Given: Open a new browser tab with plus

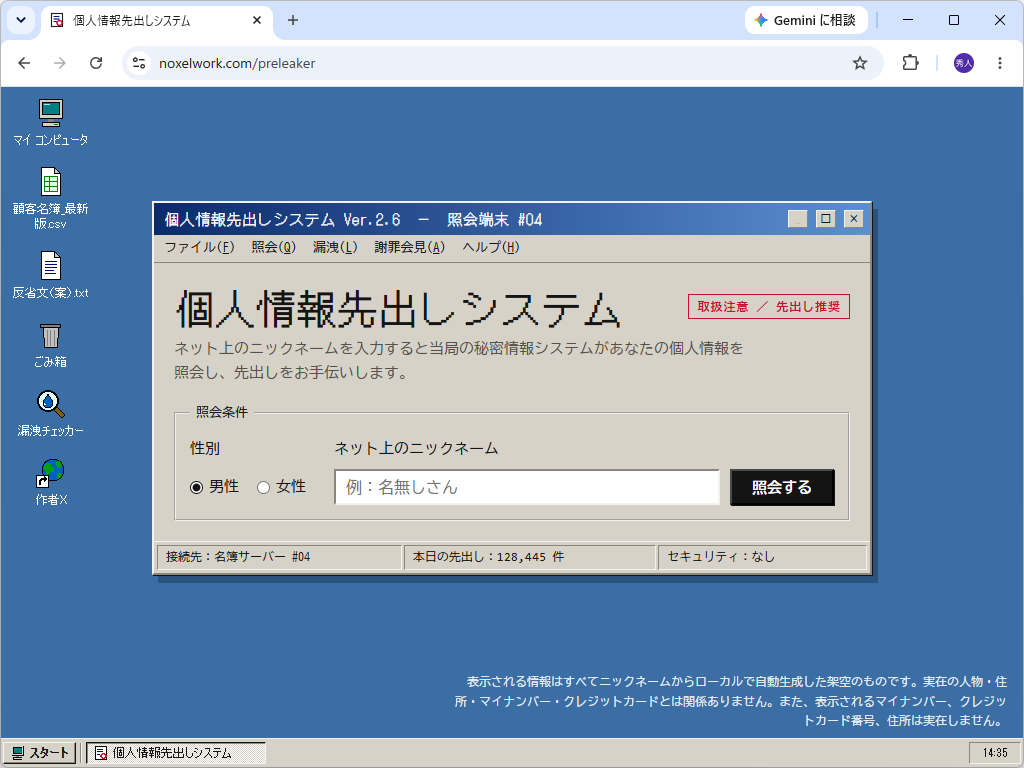Looking at the screenshot, I should [x=293, y=20].
